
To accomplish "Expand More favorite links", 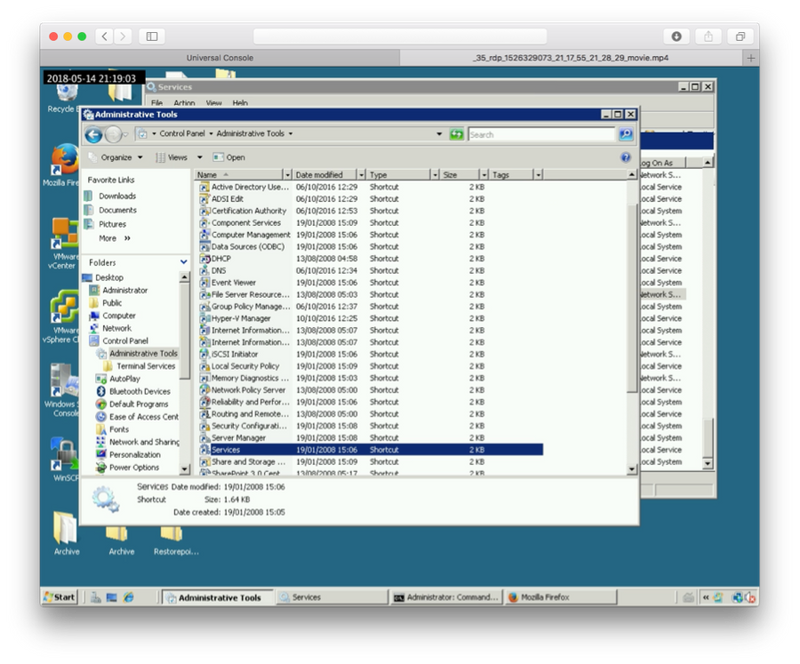I will (x=115, y=238).
